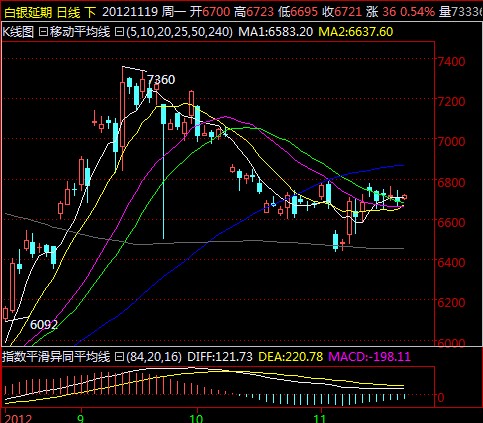Image resolution: width=483 pixels, height=423 pixels.
Task: Click the 周一 weekday label
Action: [174, 12]
